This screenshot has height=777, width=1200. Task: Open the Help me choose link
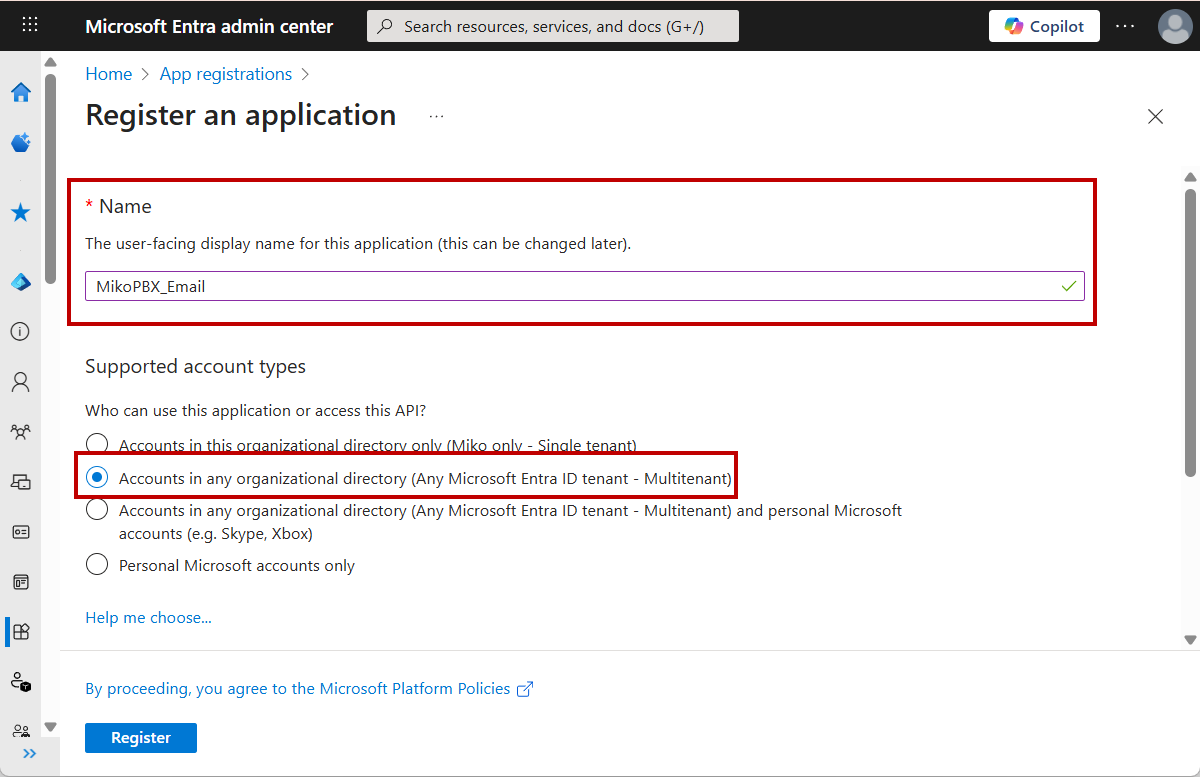148,618
